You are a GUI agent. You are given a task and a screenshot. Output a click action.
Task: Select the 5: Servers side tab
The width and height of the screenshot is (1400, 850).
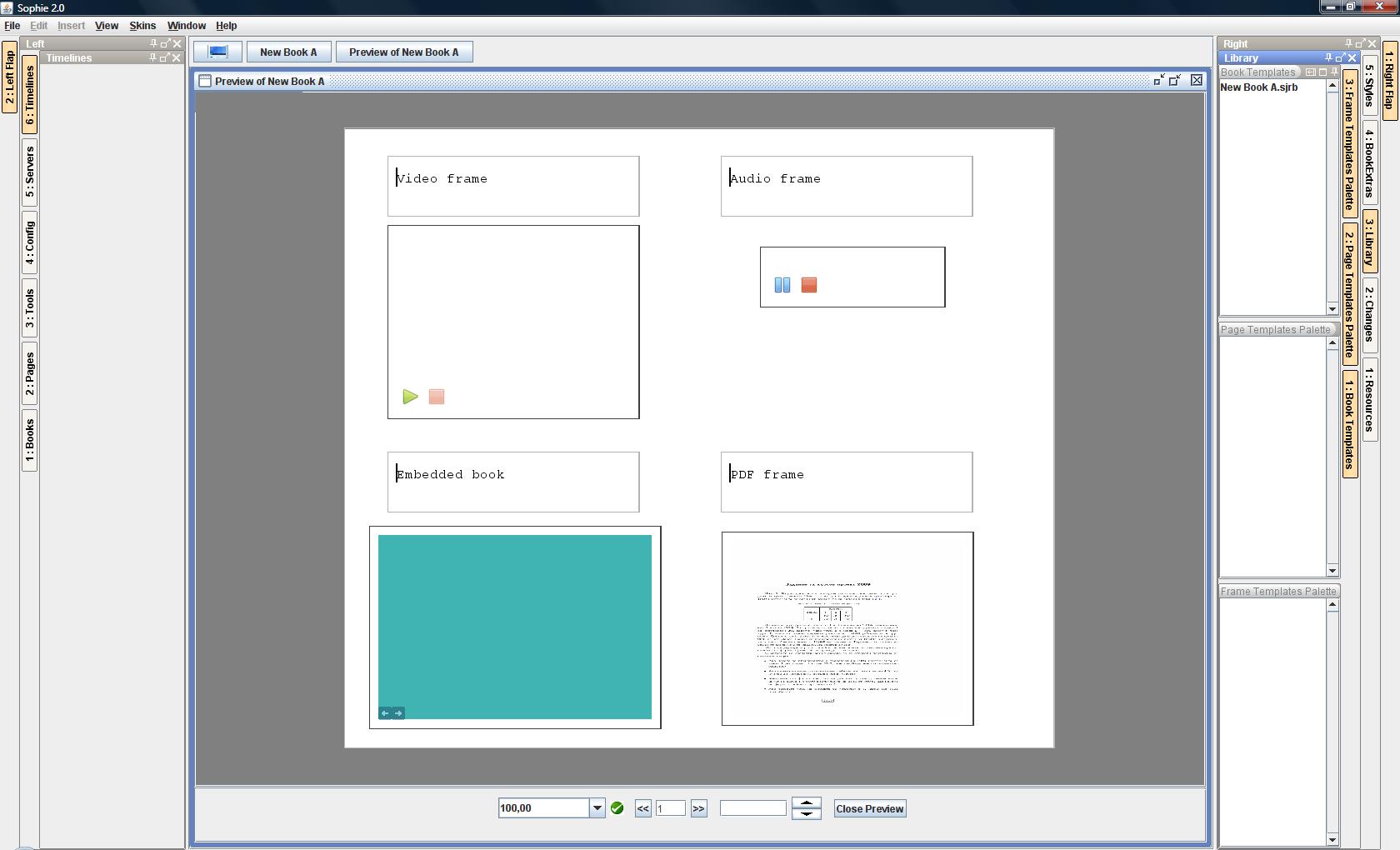point(30,172)
